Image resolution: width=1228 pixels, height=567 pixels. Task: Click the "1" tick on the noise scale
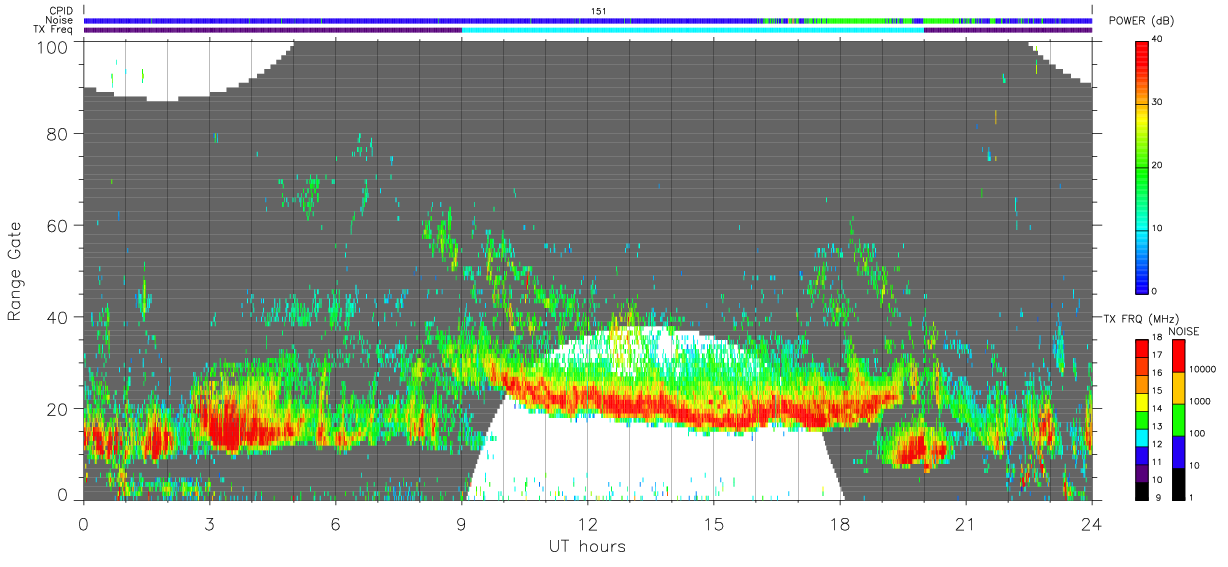point(1190,498)
